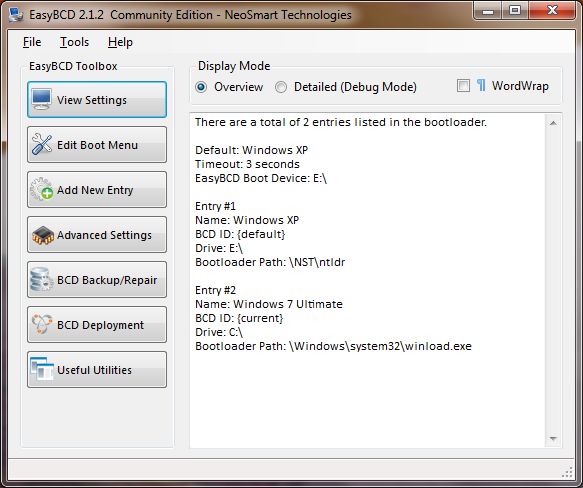Click the BCD Backup/Repair database icon
This screenshot has width=583, height=488.
pyautogui.click(x=41, y=279)
